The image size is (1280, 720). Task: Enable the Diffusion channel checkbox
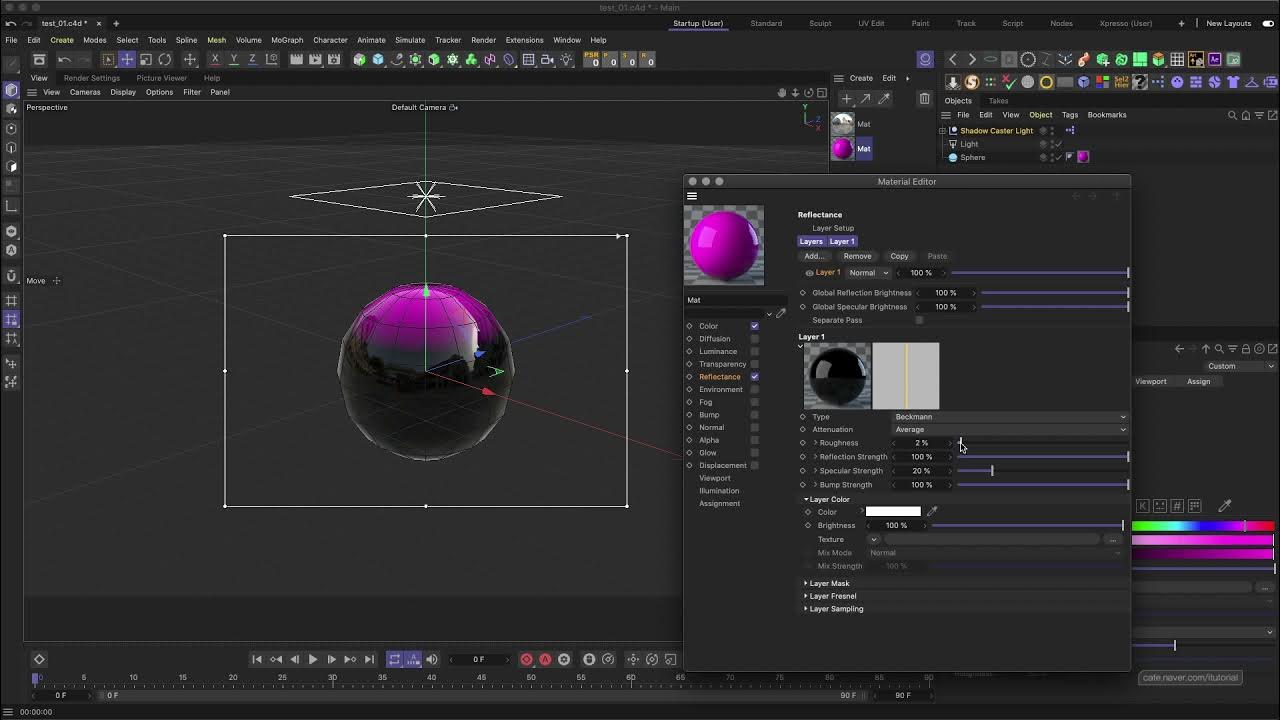coord(754,339)
